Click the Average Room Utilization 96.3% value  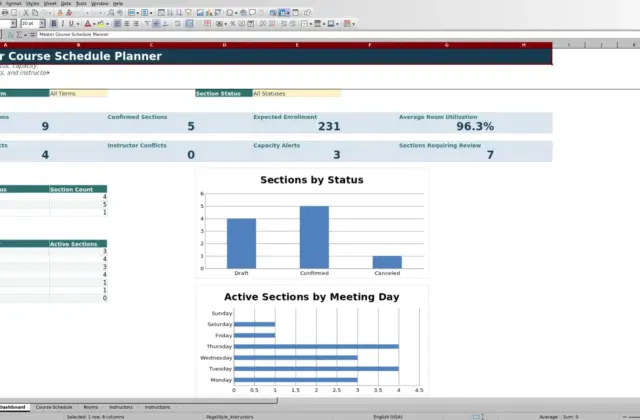tap(475, 127)
